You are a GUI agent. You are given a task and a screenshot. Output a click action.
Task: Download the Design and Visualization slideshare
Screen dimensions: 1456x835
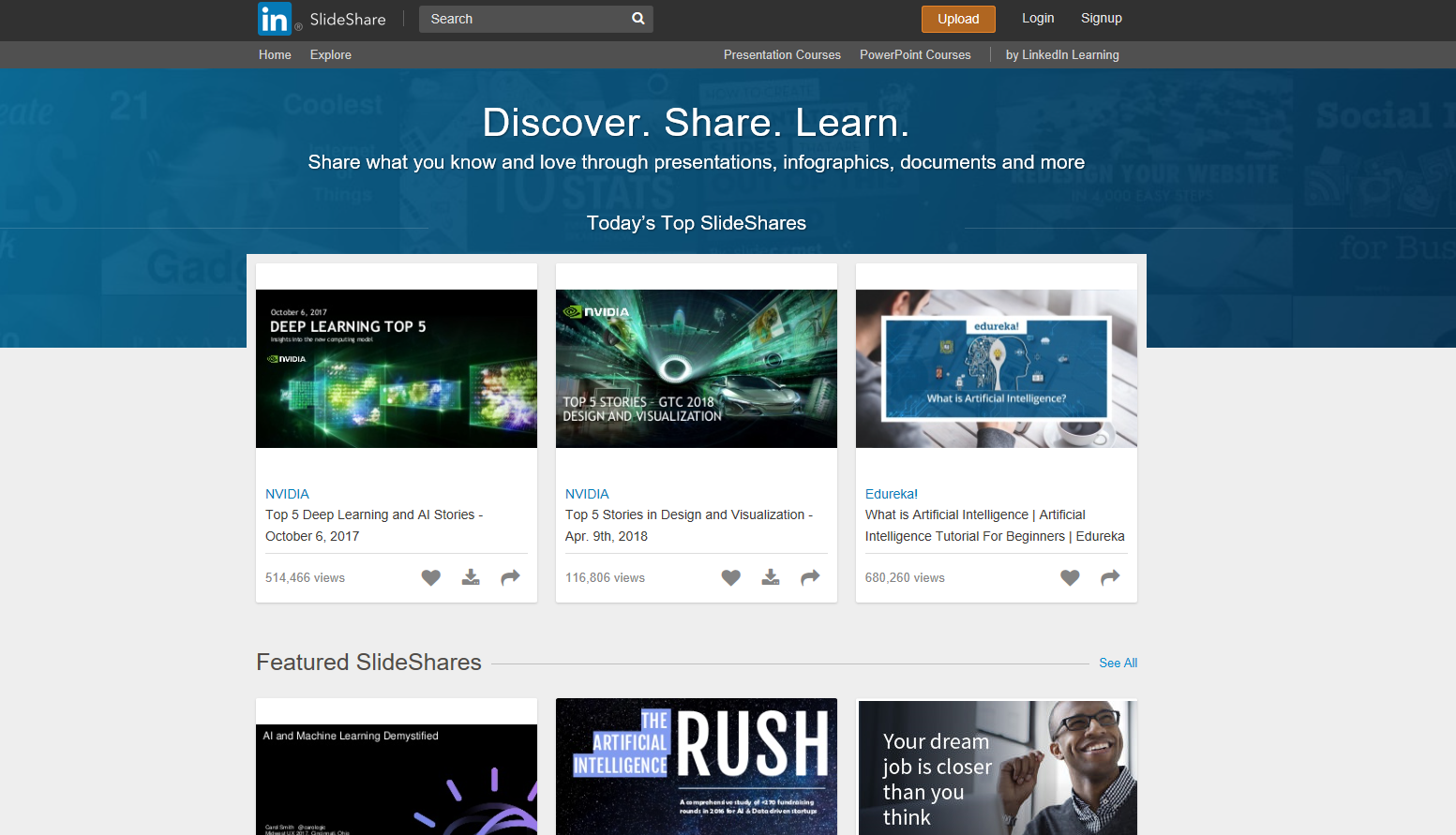[x=771, y=577]
